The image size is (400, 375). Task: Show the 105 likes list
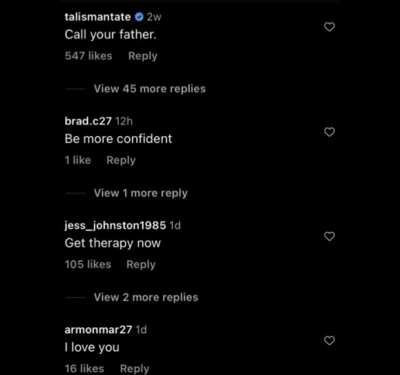pyautogui.click(x=88, y=265)
